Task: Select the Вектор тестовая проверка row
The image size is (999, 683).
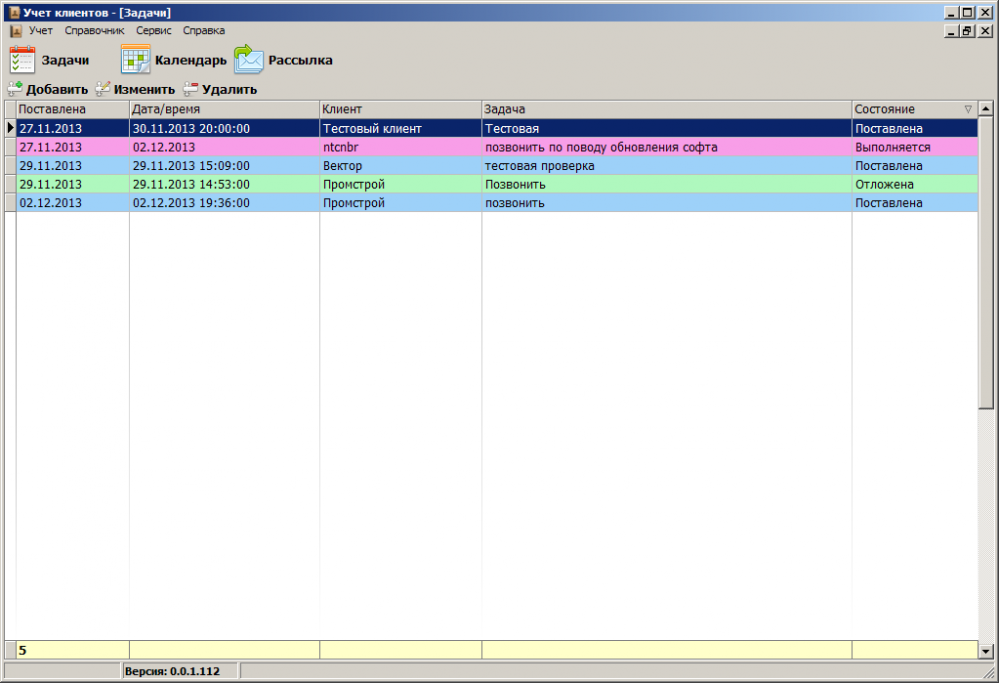Action: (x=497, y=166)
